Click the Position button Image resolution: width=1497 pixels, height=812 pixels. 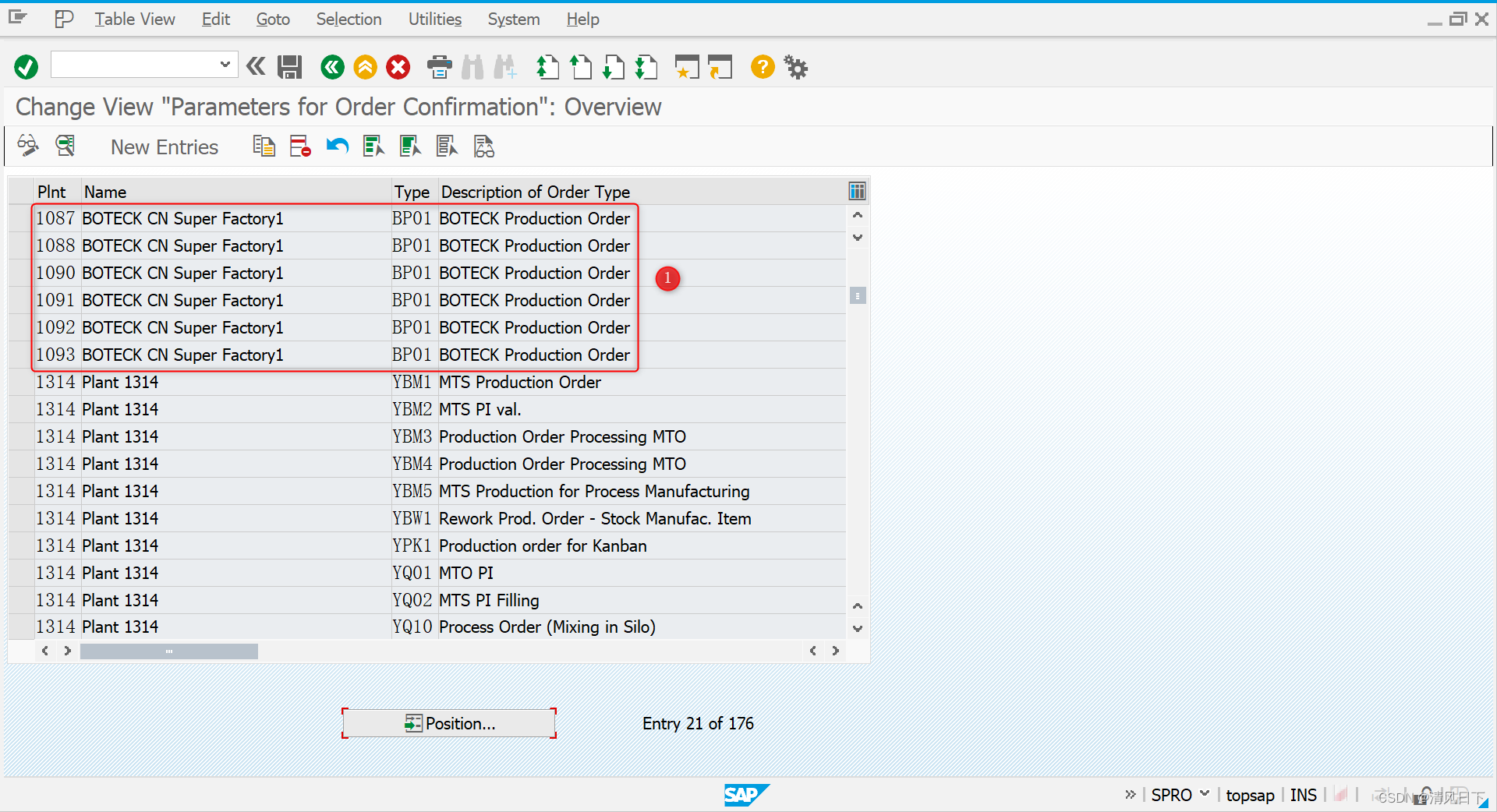coord(448,723)
